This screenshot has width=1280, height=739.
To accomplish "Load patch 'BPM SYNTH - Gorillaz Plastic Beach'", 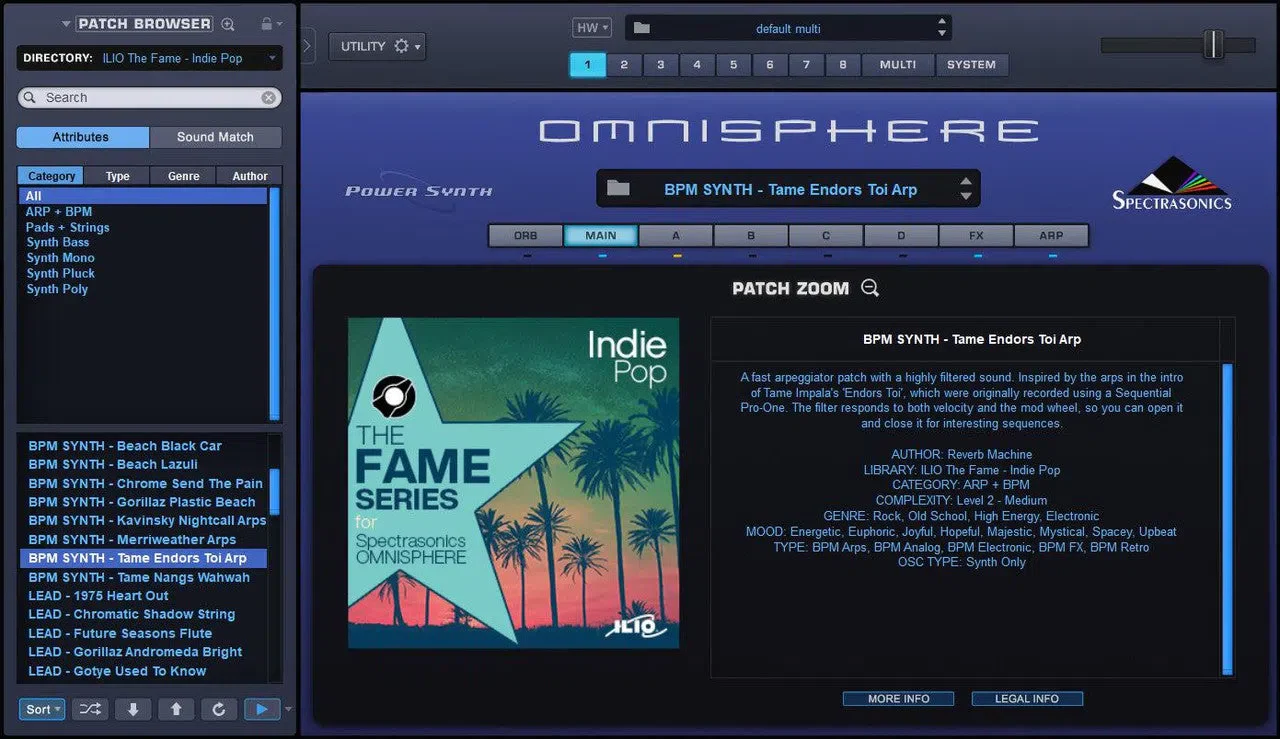I will click(142, 502).
